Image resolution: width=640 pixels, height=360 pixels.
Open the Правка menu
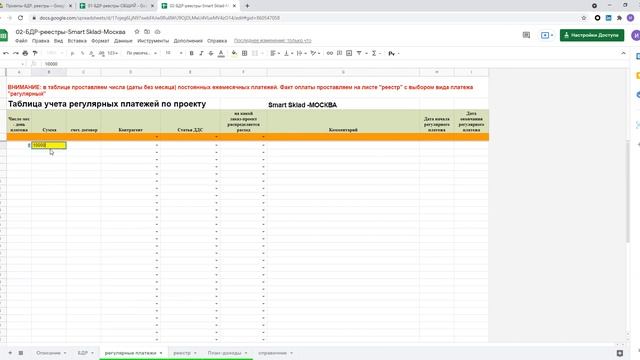tap(40, 41)
